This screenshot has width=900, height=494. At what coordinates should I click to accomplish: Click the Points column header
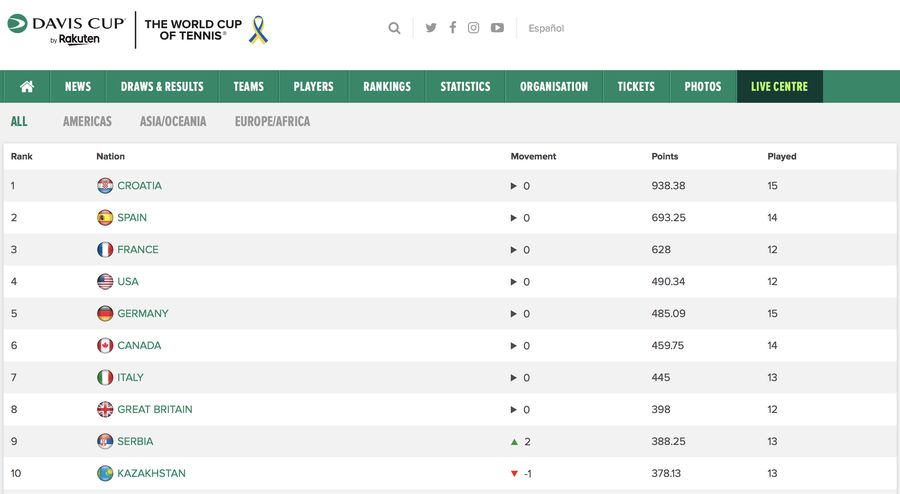(664, 157)
